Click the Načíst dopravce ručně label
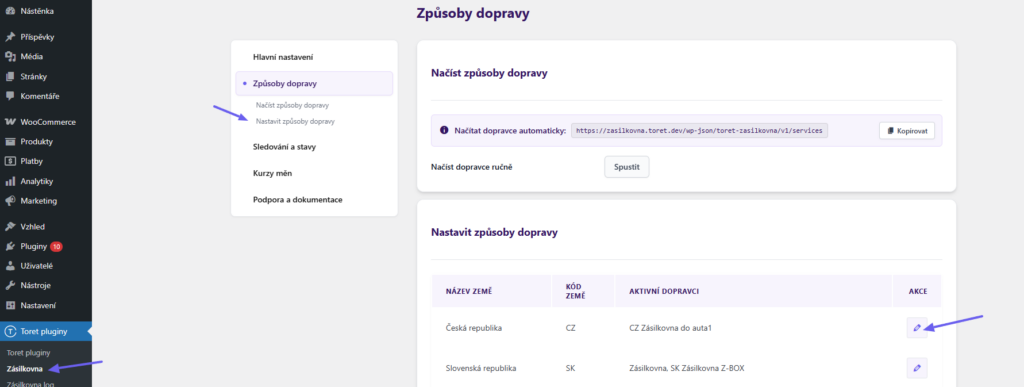This screenshot has width=1024, height=387. pos(472,167)
